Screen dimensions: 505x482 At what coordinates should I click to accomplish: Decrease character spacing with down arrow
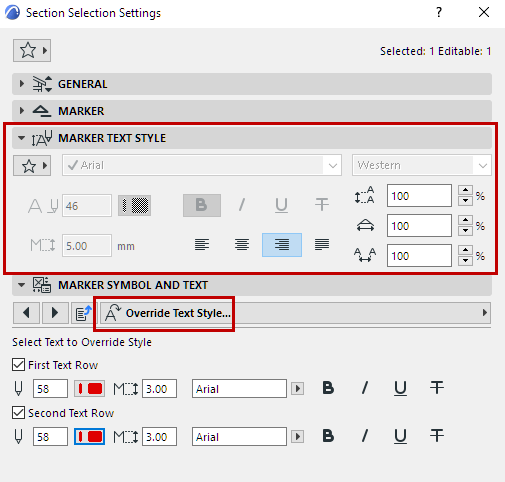click(x=465, y=261)
